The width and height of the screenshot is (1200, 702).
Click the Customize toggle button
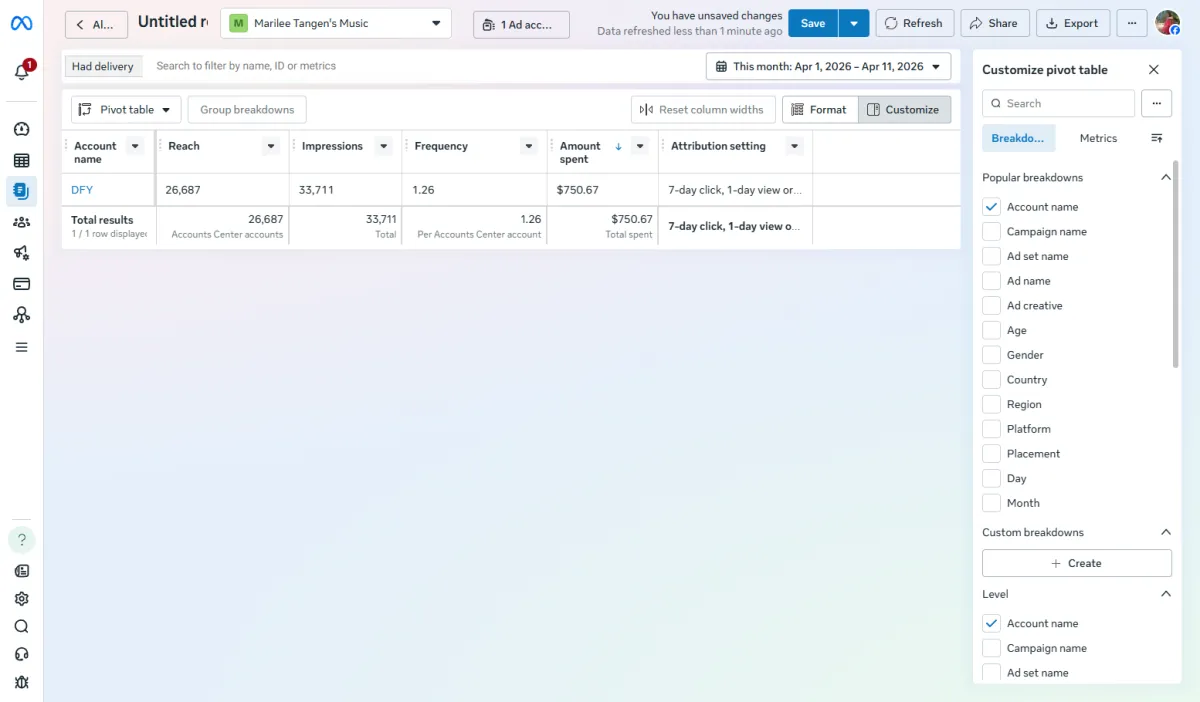[x=904, y=110]
